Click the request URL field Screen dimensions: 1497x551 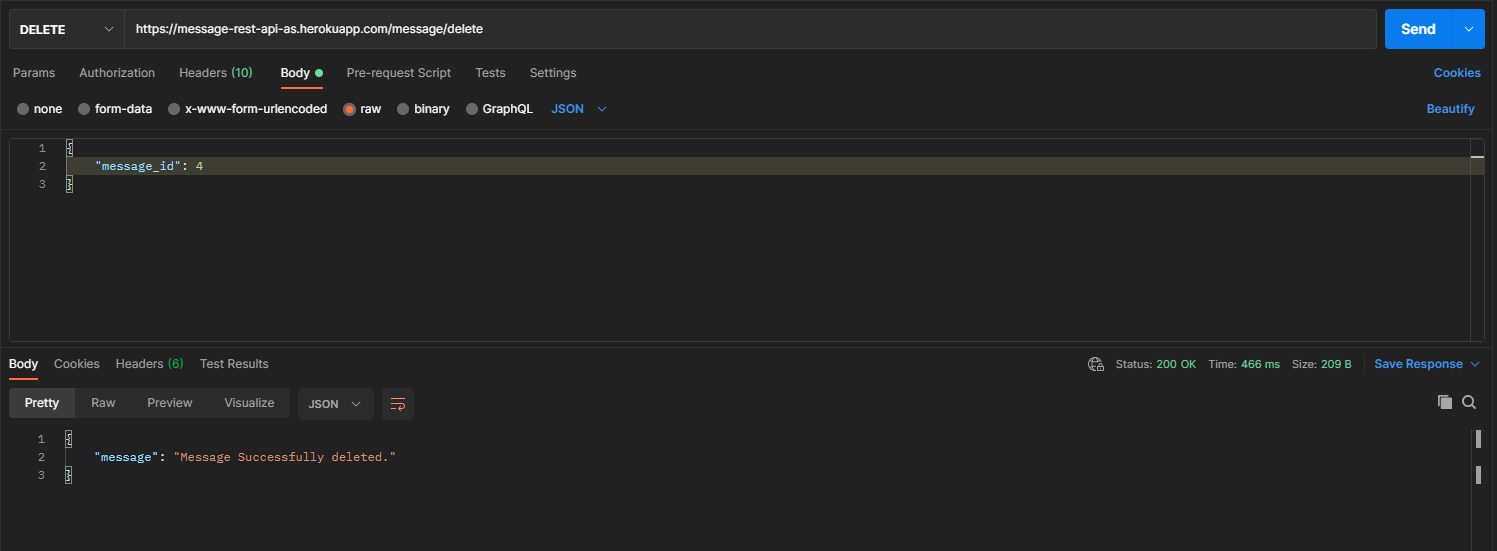pyautogui.click(x=750, y=29)
